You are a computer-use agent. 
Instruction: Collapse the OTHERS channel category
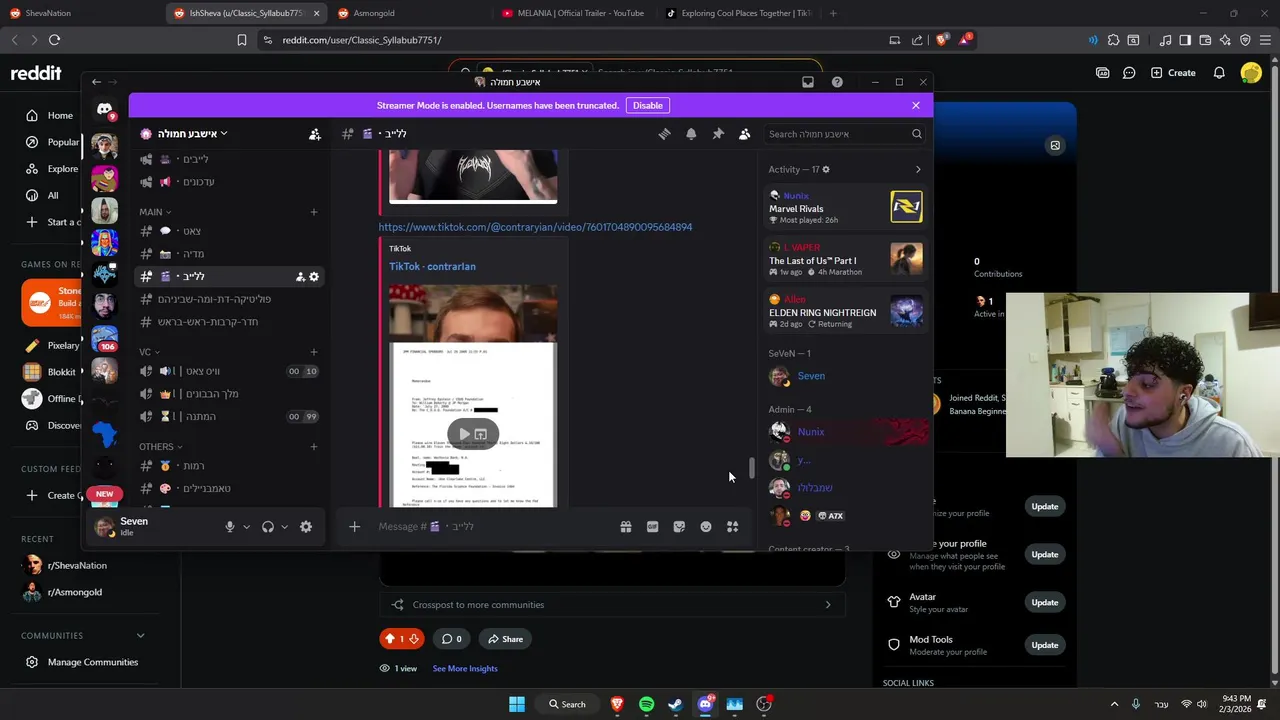pos(160,447)
